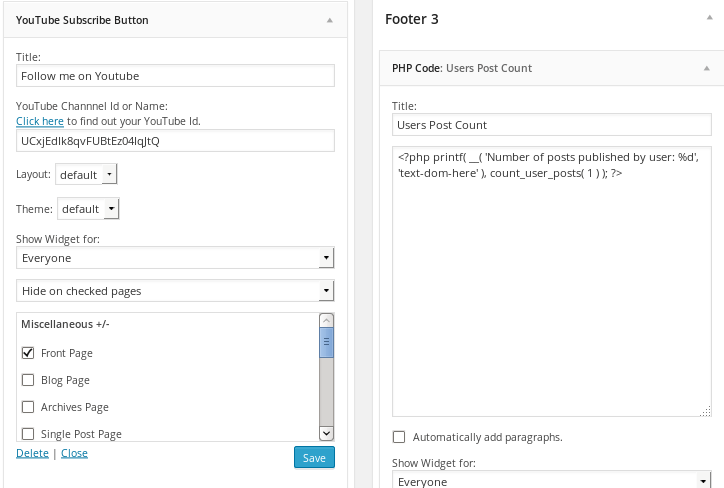Collapse the YouTube Subscribe Button widget arrow

coord(328,19)
